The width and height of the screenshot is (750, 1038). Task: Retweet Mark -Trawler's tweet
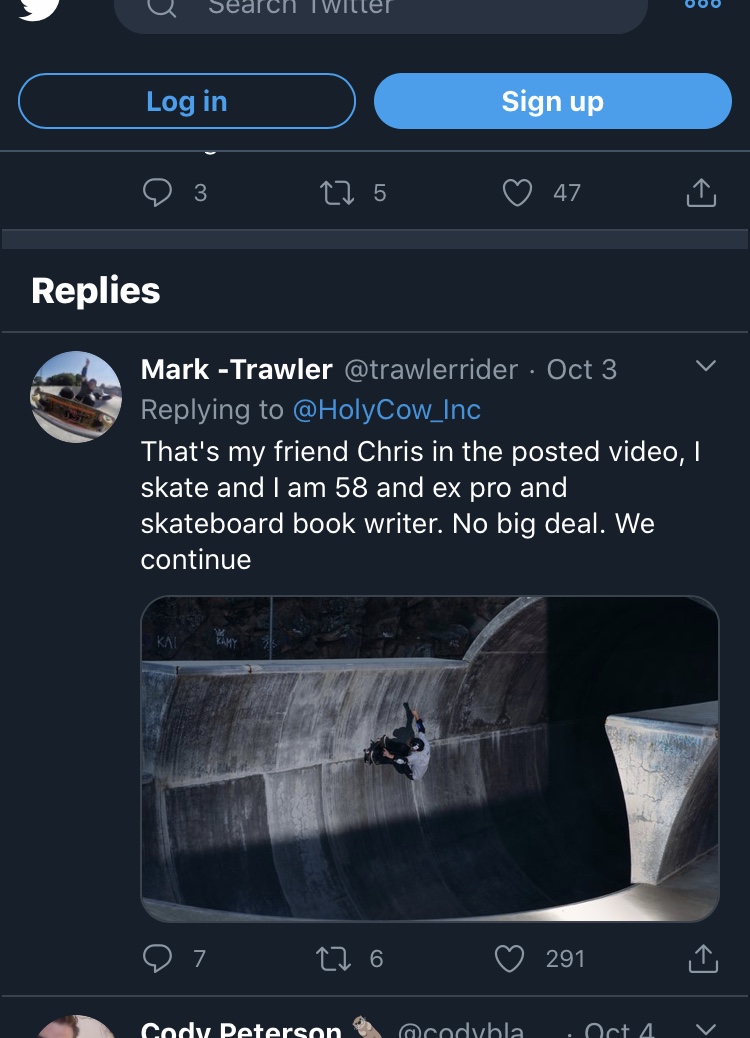point(332,958)
